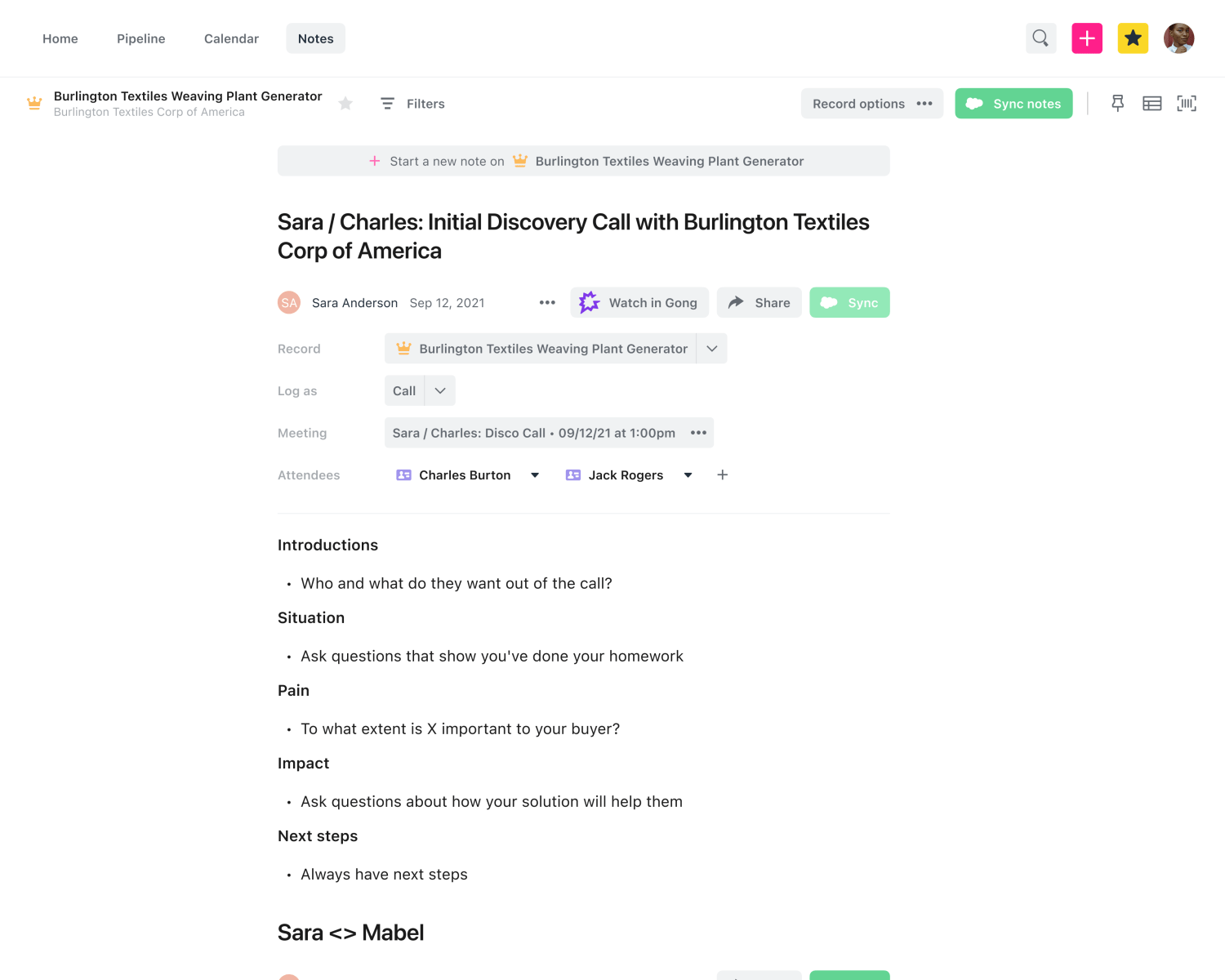1225x980 pixels.
Task: Toggle favorite star beside record title
Action: [x=345, y=104]
